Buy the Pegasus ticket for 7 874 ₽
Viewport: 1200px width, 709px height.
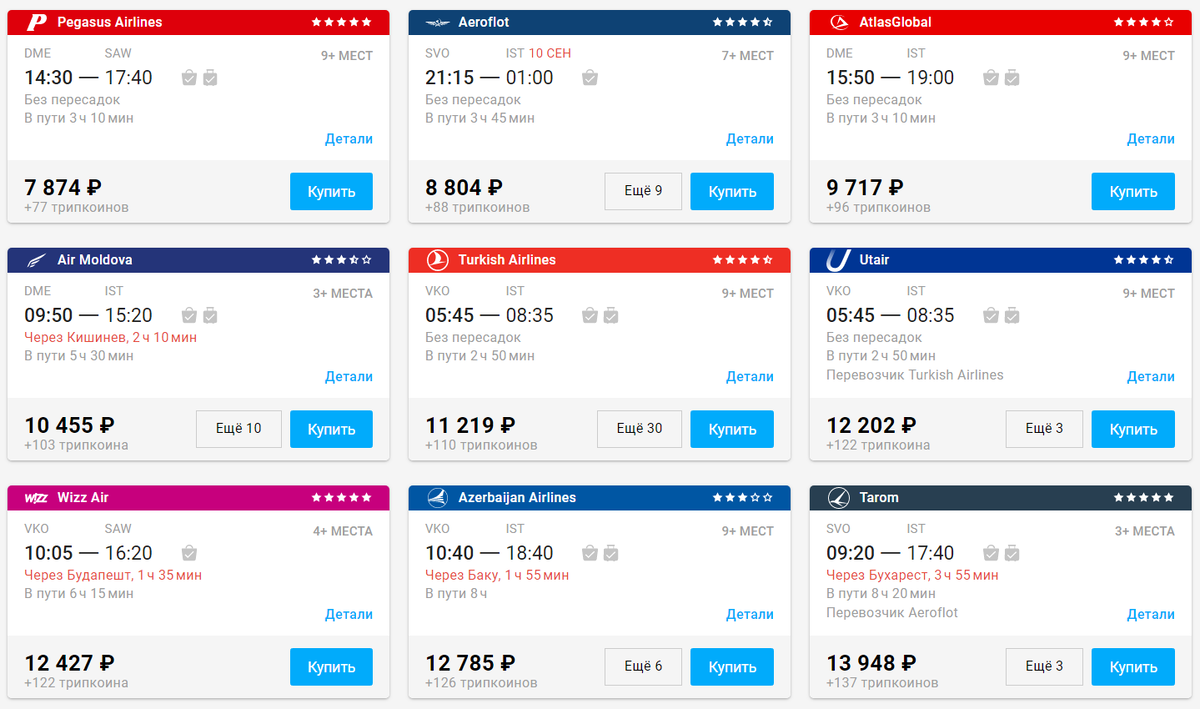[x=331, y=191]
